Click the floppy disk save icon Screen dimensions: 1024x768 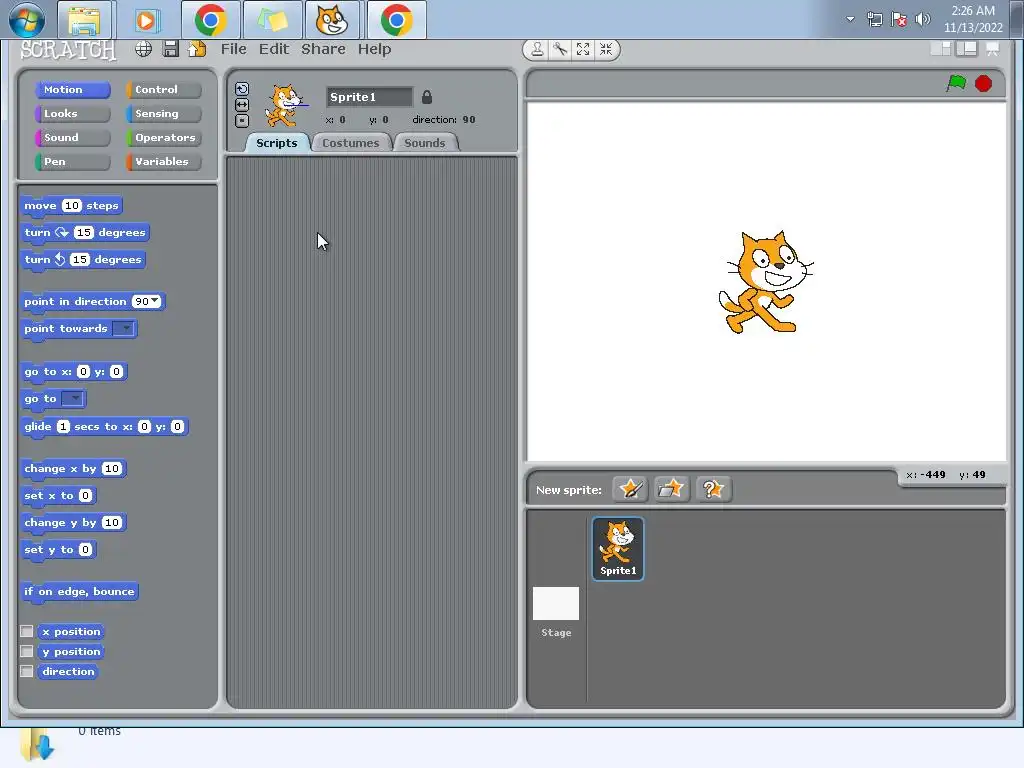[170, 49]
